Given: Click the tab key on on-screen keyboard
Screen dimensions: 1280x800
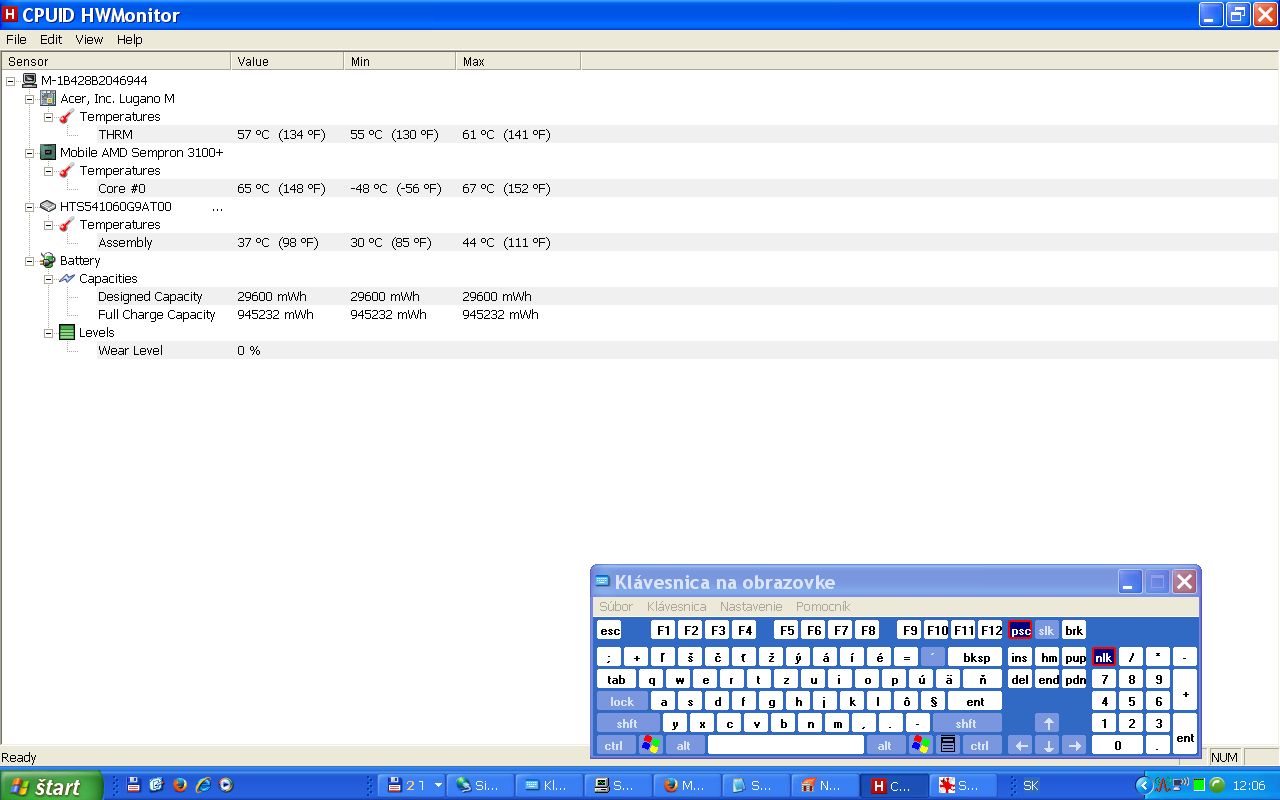Looking at the screenshot, I should pyautogui.click(x=617, y=679).
